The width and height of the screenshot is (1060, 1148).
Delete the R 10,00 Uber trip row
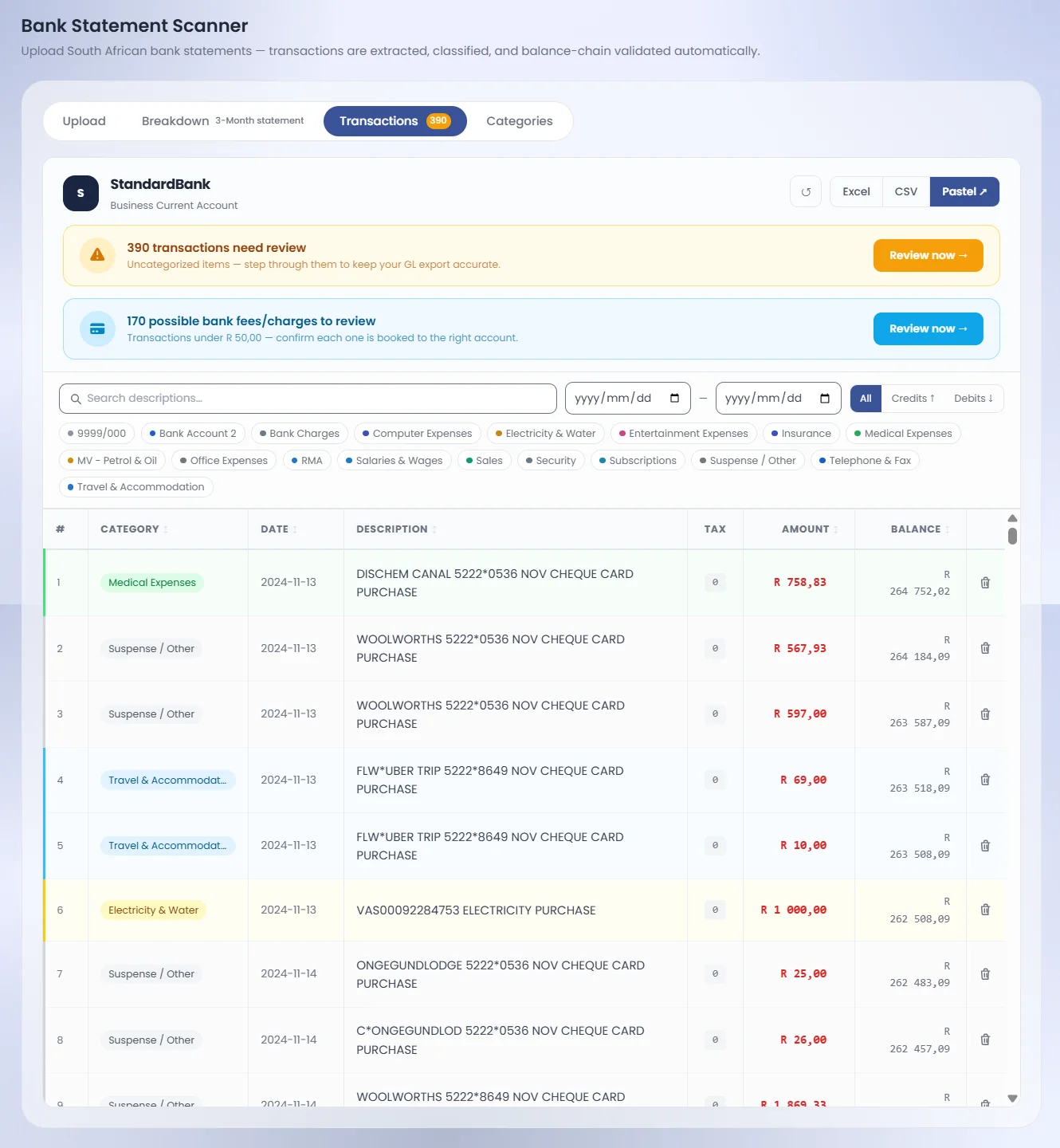(985, 846)
